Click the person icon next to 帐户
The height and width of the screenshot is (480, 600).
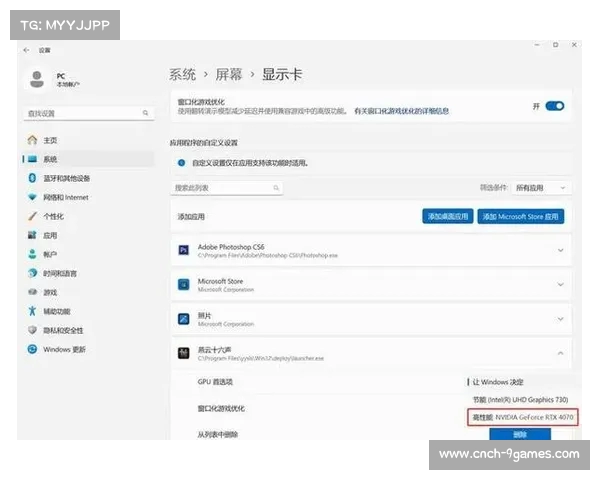point(33,254)
